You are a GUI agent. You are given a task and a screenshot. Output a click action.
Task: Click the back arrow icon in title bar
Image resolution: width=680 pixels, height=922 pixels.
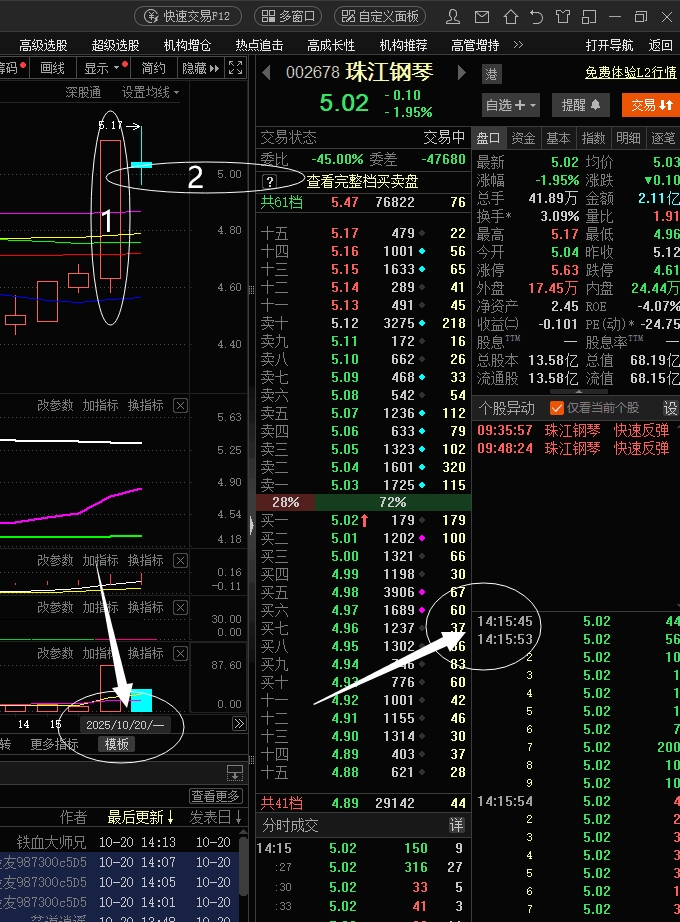click(536, 16)
